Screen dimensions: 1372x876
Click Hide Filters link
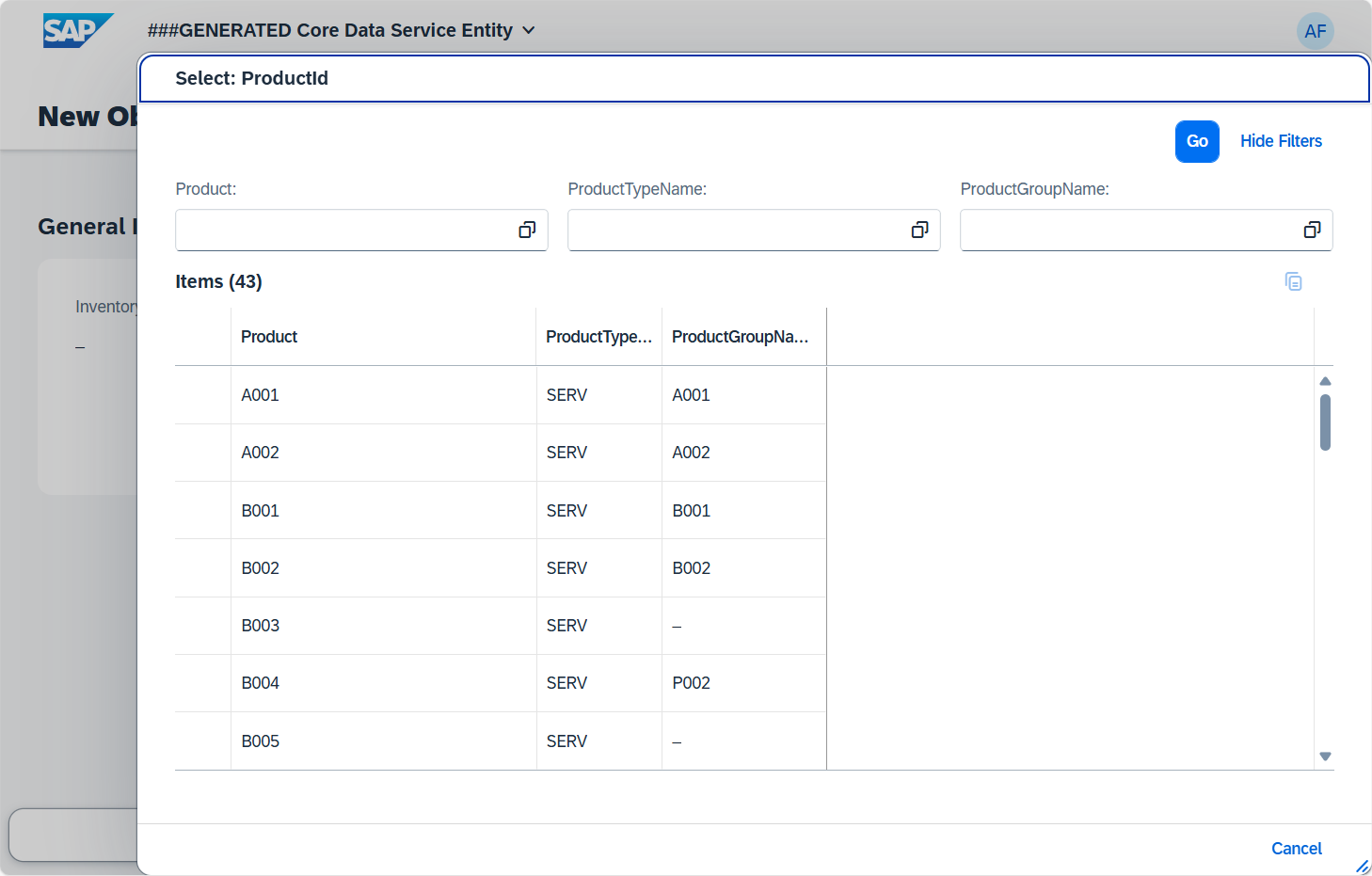coord(1281,141)
